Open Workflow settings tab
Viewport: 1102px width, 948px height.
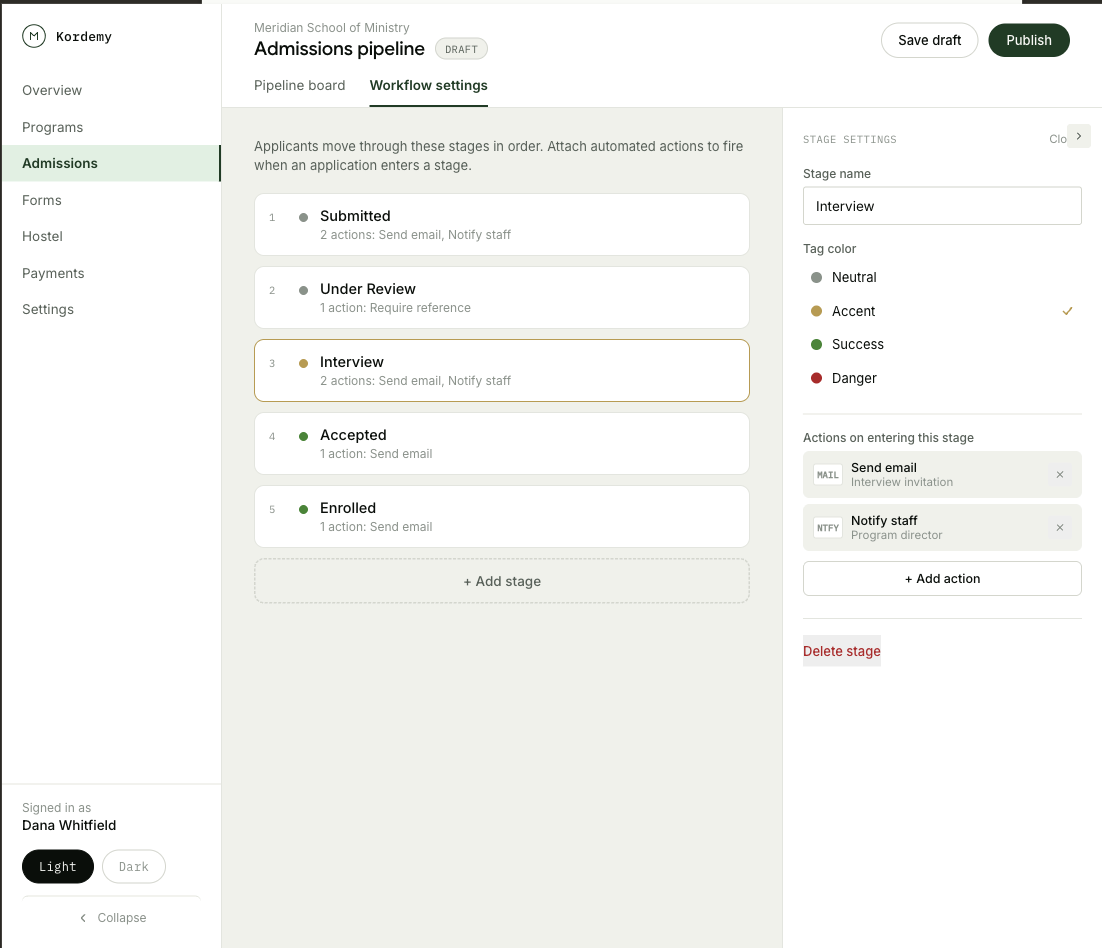[429, 86]
